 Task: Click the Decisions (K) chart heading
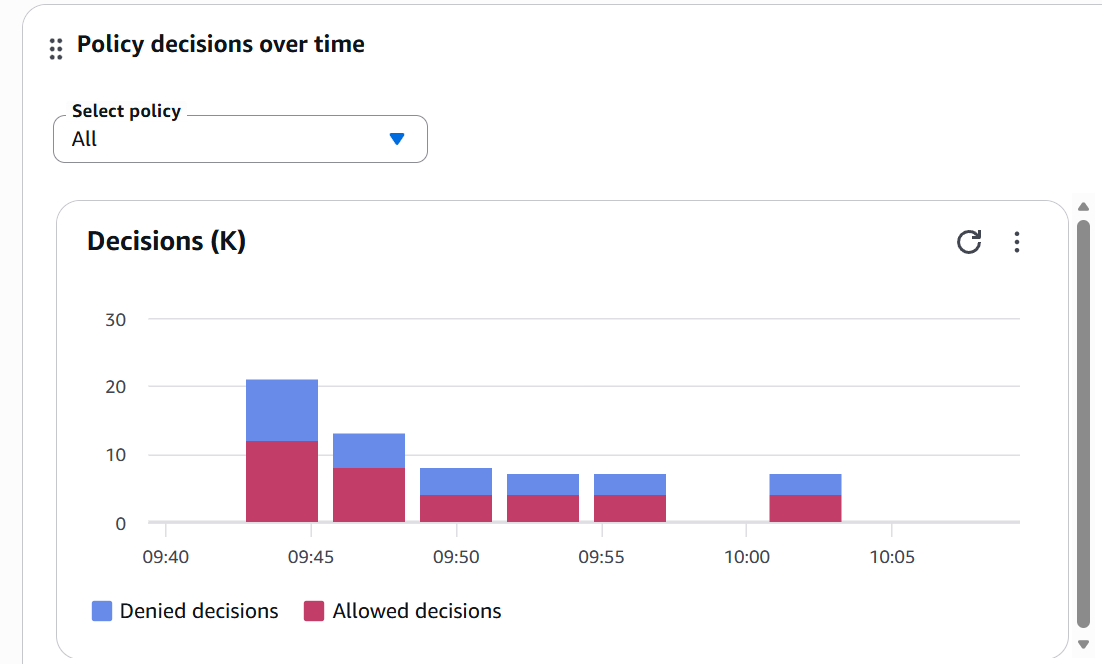point(166,241)
